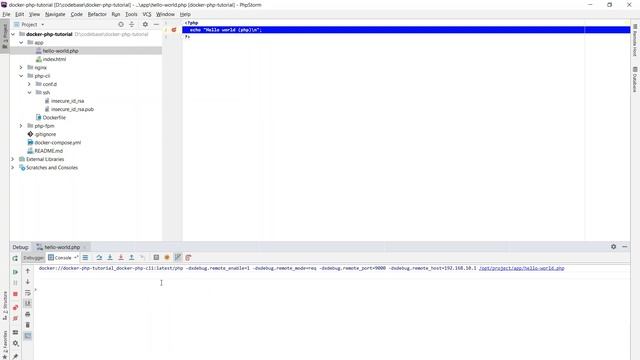
Task: Toggle Scroll to End in console
Action: pyautogui.click(x=28, y=303)
